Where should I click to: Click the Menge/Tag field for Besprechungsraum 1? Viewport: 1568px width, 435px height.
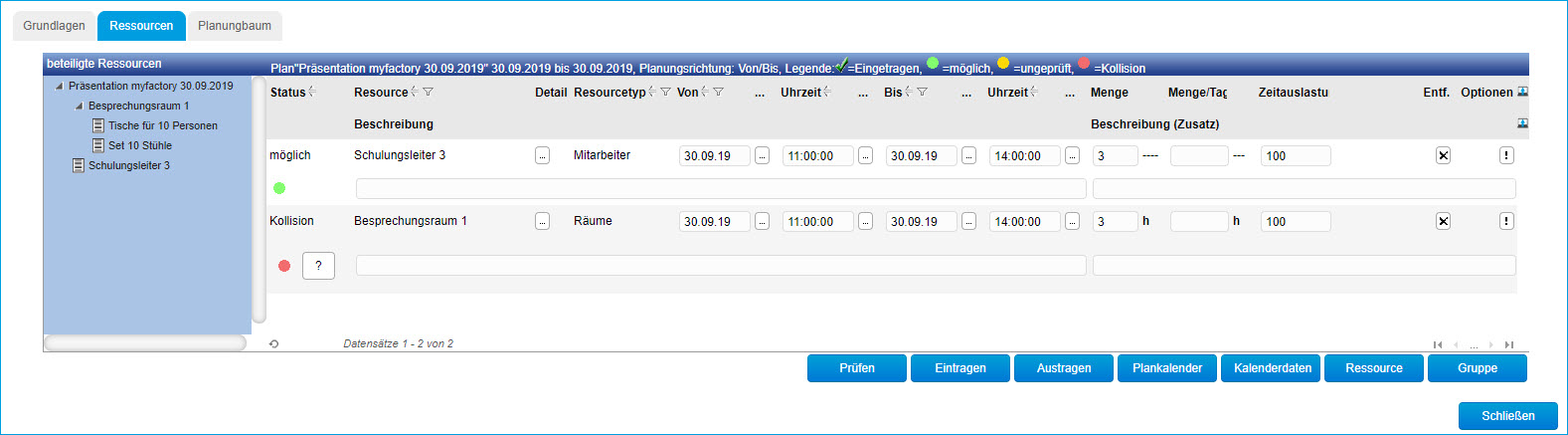(x=1199, y=222)
